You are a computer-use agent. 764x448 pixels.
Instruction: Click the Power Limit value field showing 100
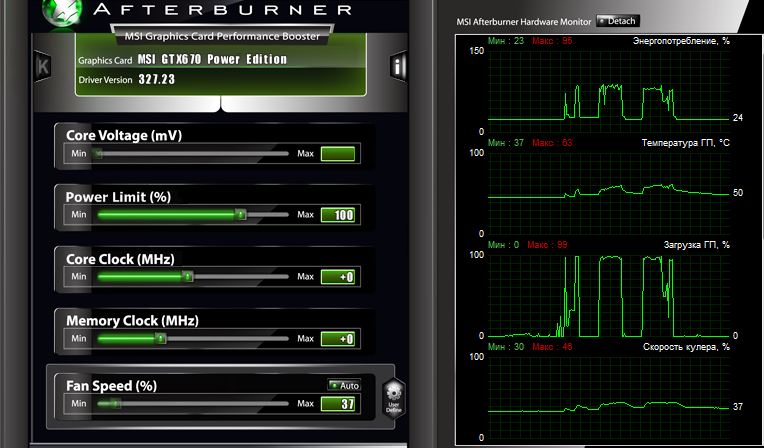tap(338, 215)
